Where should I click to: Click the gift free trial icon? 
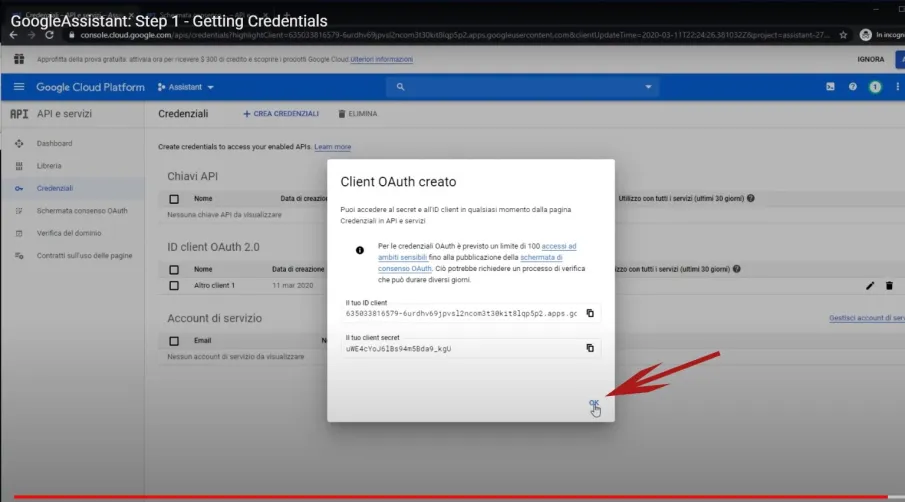click(19, 59)
